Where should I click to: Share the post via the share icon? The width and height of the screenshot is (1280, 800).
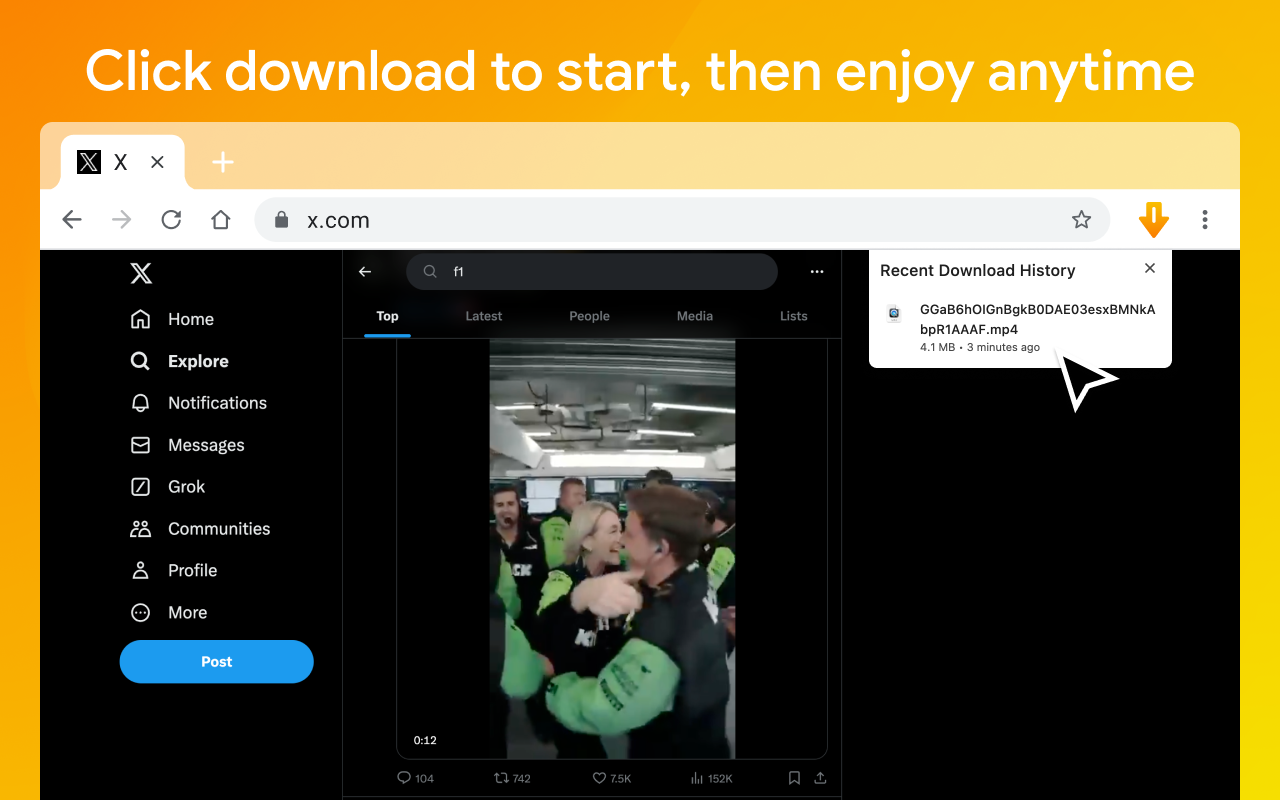[x=820, y=778]
